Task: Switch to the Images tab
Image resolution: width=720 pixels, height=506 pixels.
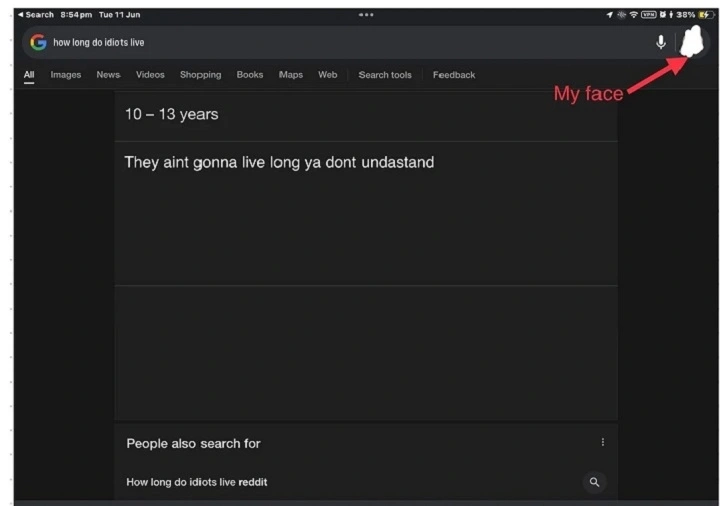Action: click(x=66, y=75)
